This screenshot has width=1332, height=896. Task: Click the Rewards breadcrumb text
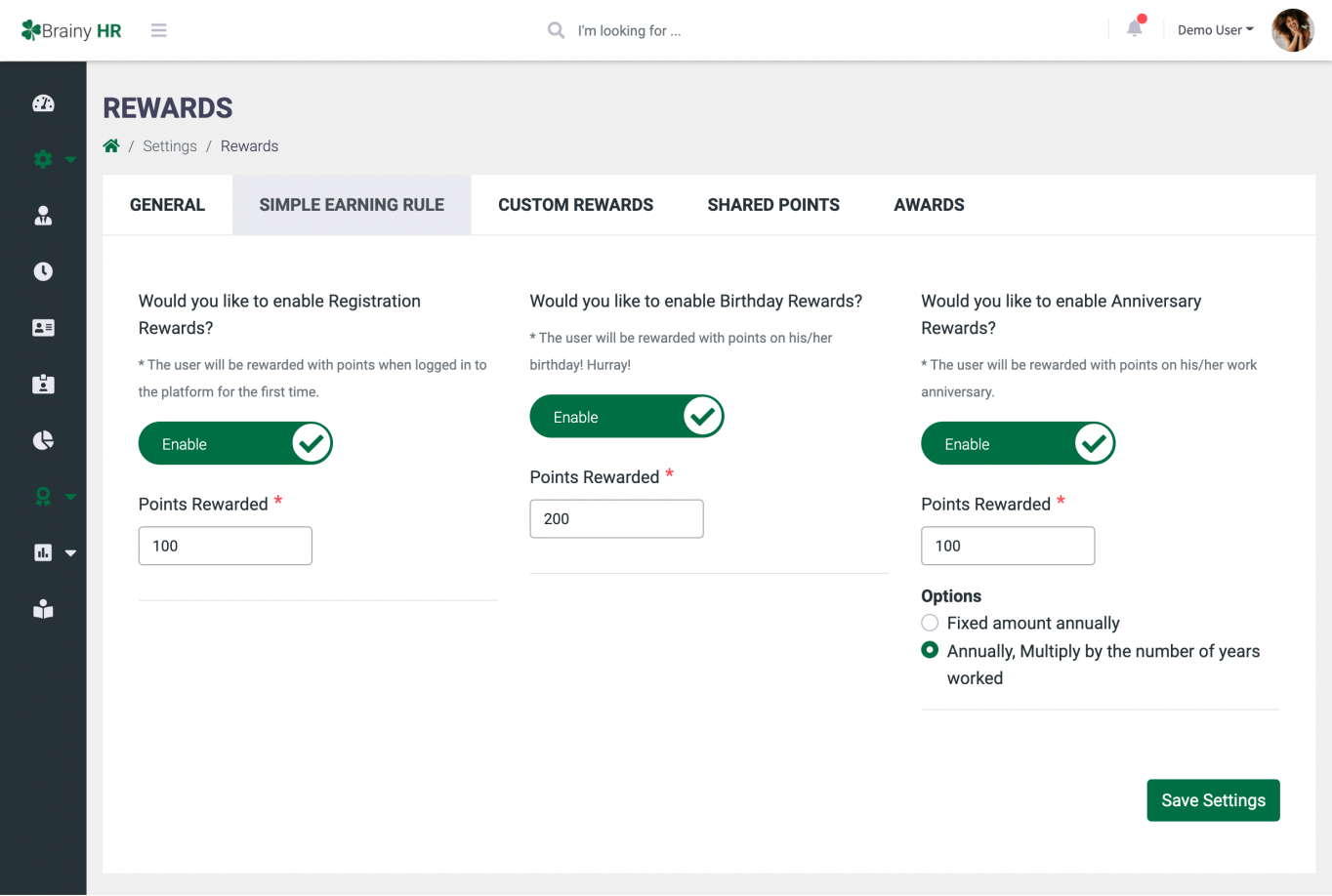click(249, 145)
